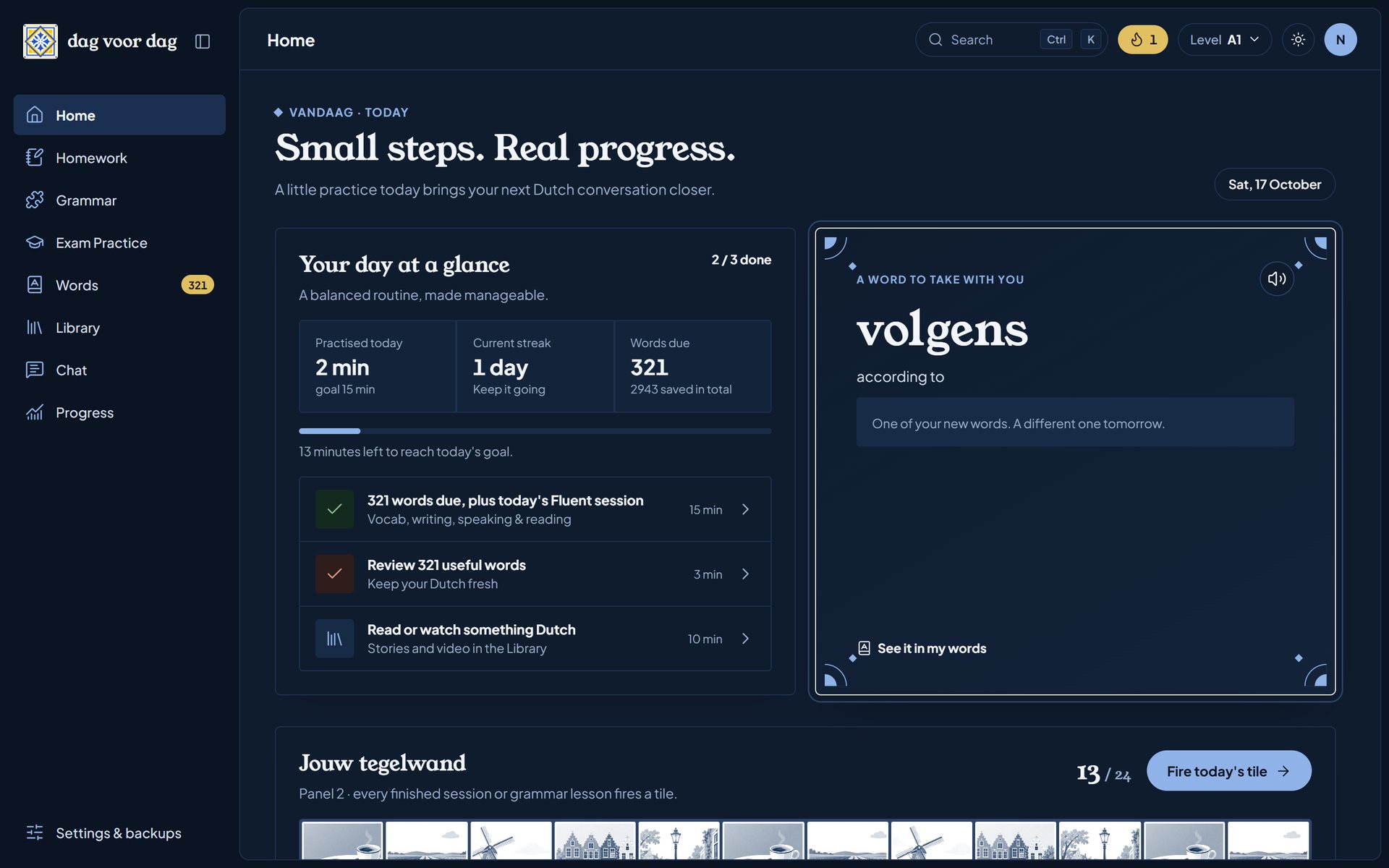
Task: Click the Current streak 1 day stat
Action: [x=535, y=367]
